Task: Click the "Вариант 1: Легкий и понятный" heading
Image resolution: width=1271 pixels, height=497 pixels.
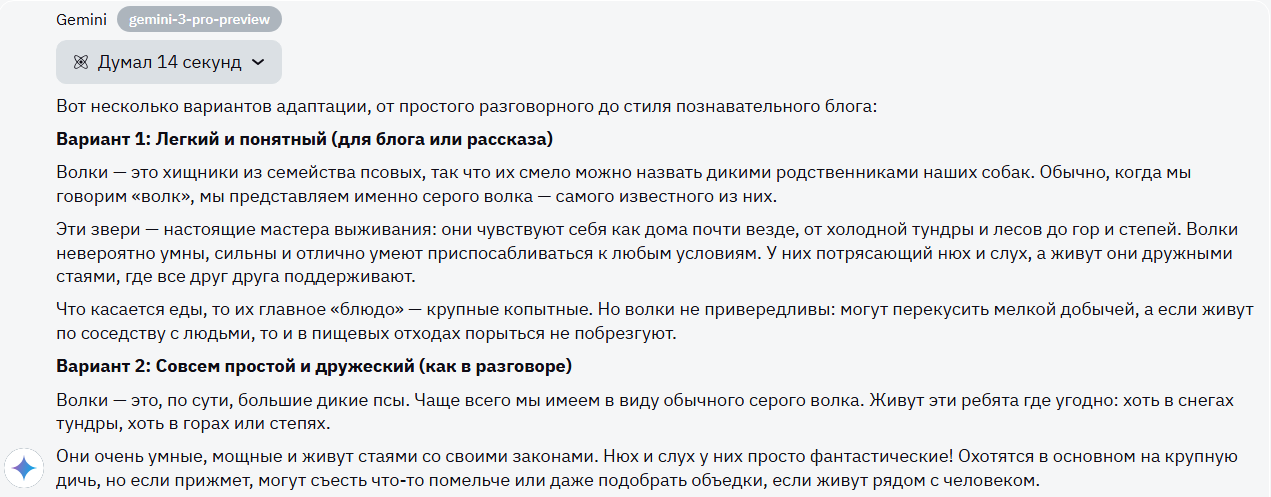Action: (x=304, y=138)
